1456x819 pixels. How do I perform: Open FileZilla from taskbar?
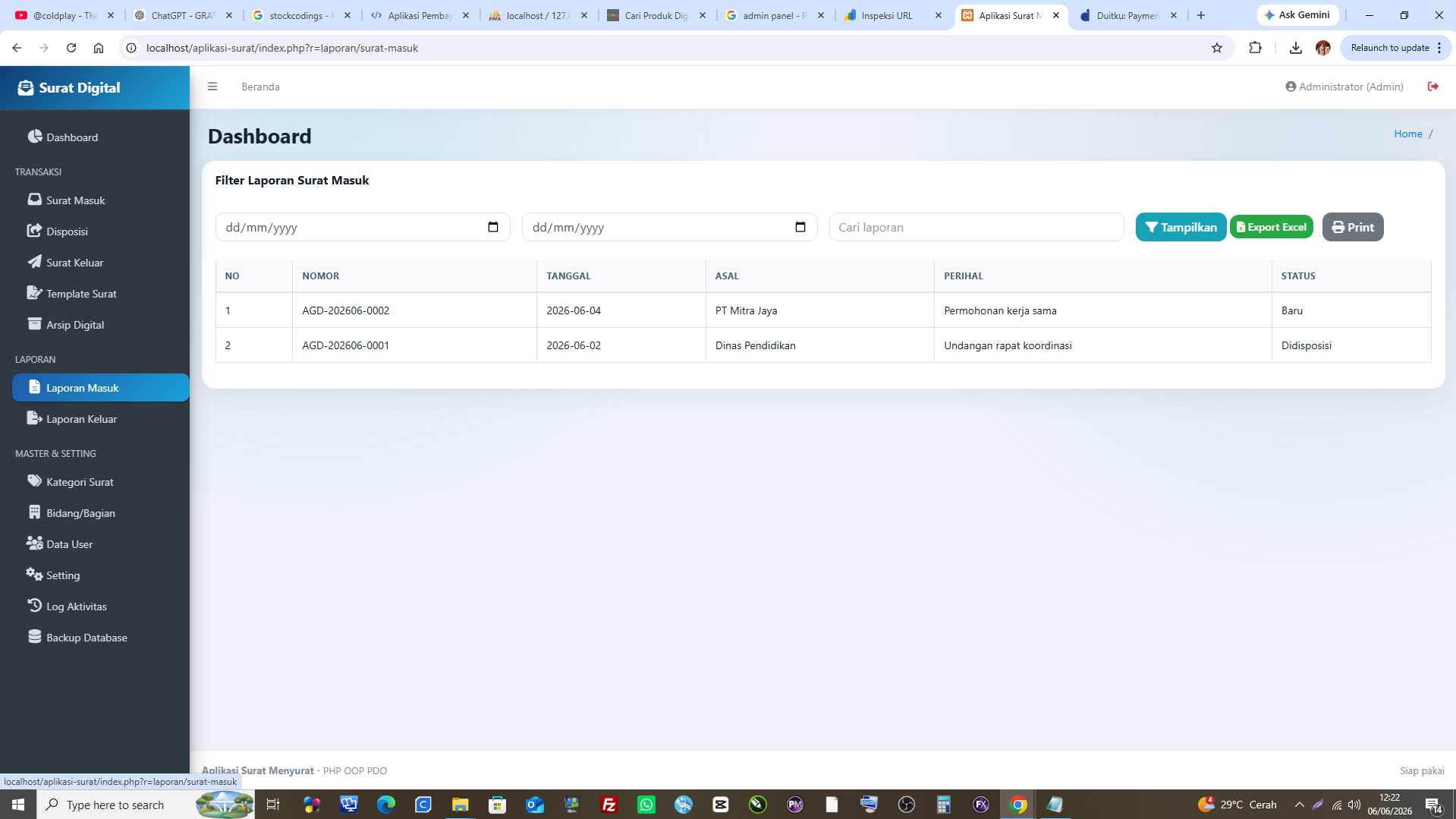609,805
